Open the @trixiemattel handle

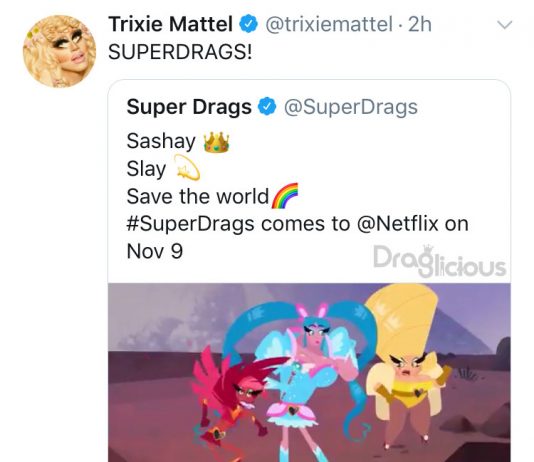[329, 25]
